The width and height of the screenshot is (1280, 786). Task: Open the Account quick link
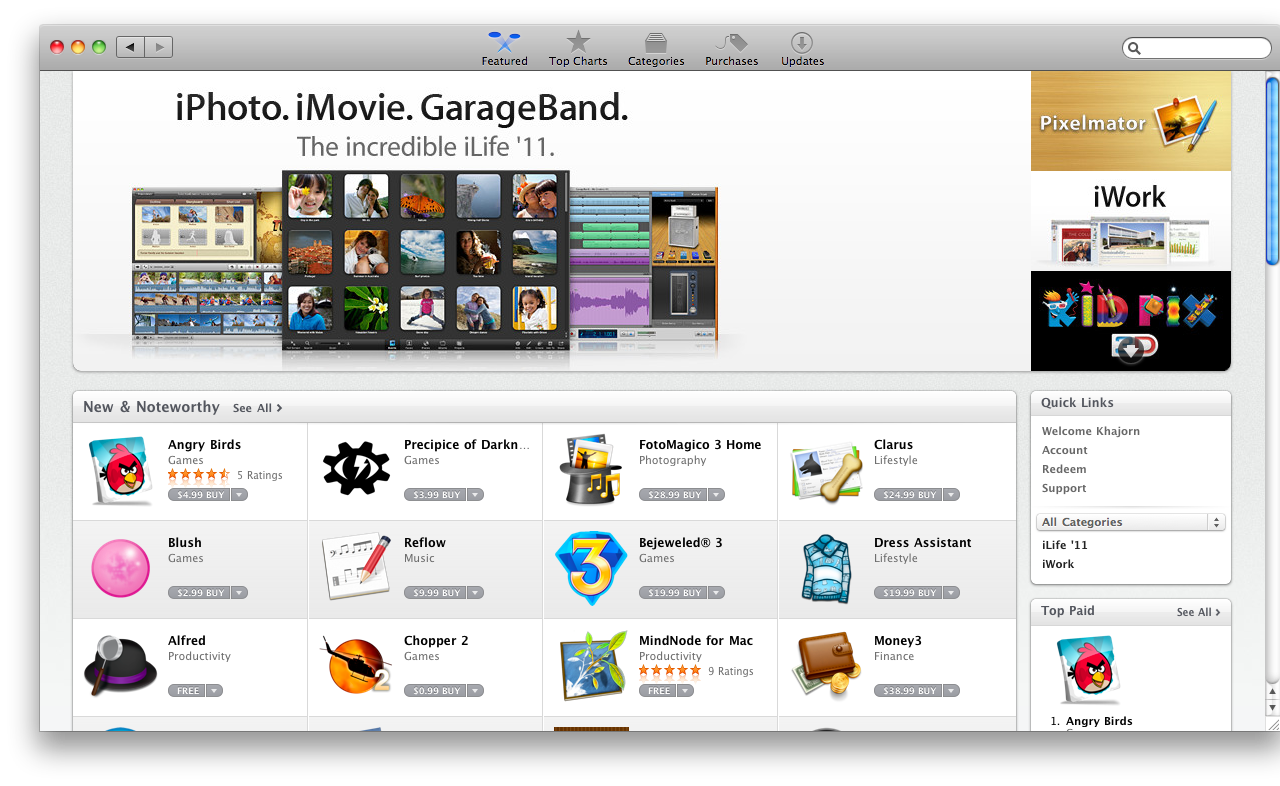[x=1065, y=450]
